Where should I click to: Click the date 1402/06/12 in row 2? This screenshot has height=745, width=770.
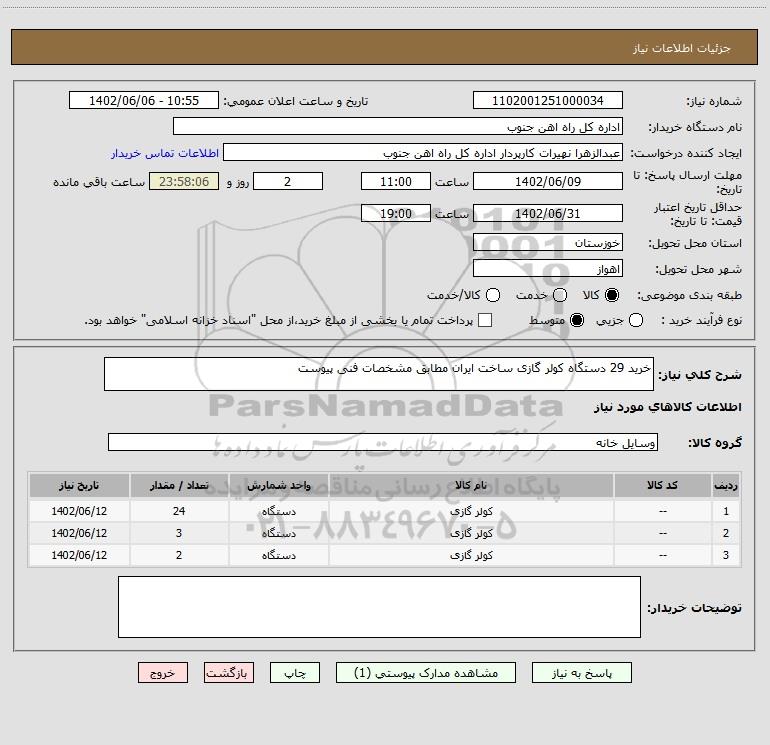tap(79, 533)
